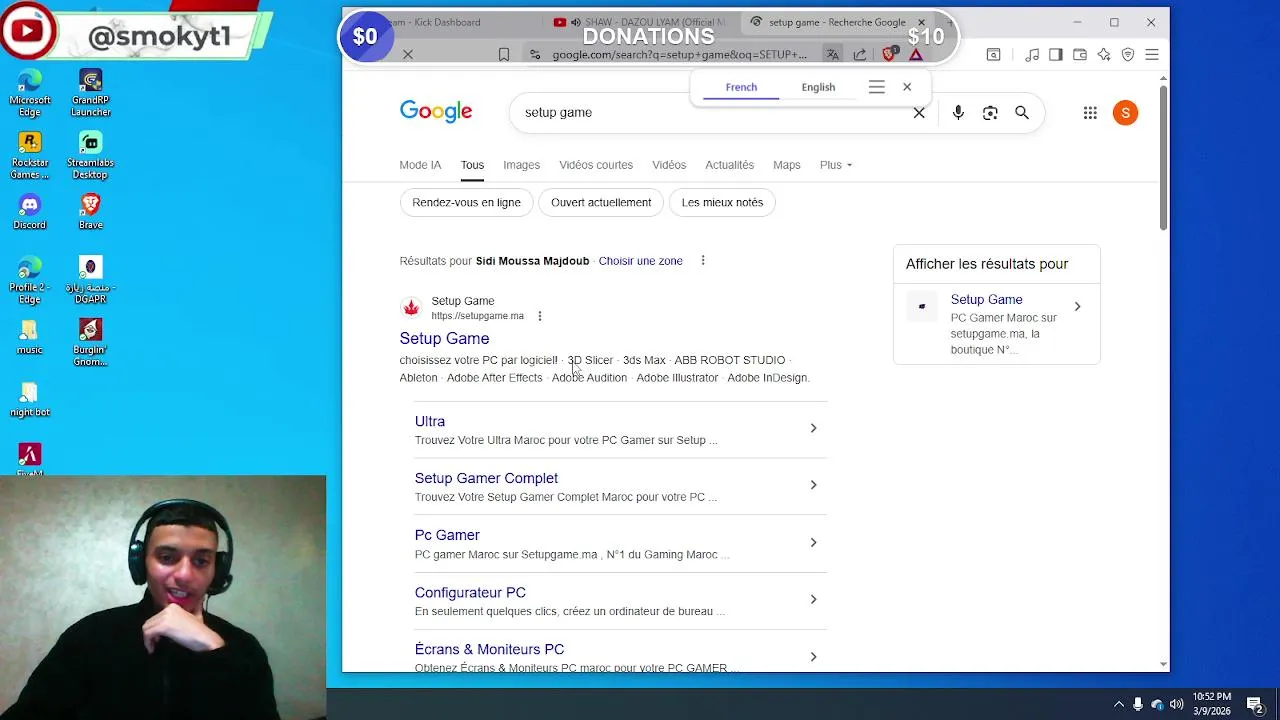Close the translate popup
The width and height of the screenshot is (1280, 720).
click(x=907, y=87)
